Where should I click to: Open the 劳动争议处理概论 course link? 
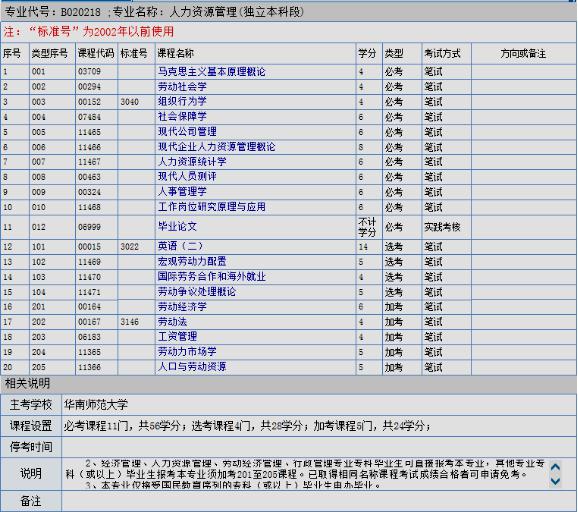click(x=197, y=292)
